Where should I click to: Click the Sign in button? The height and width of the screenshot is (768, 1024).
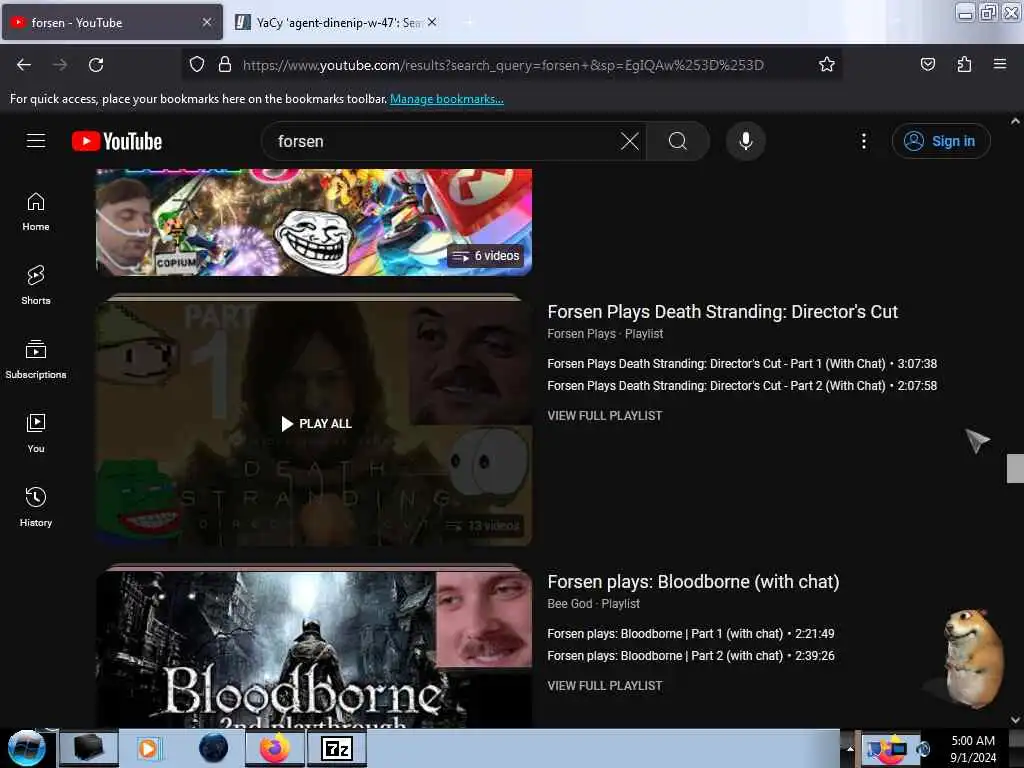(940, 141)
